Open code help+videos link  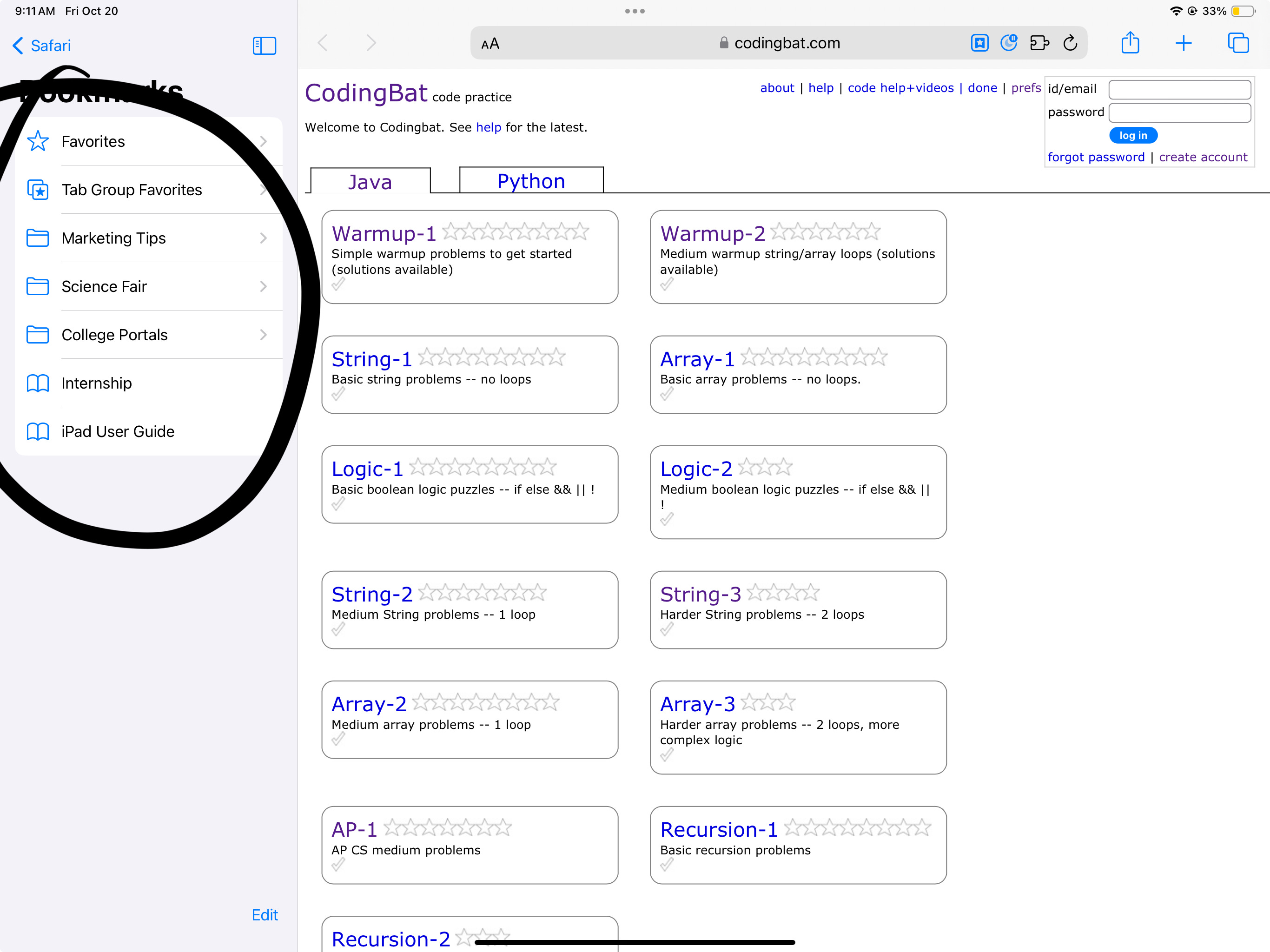[900, 88]
